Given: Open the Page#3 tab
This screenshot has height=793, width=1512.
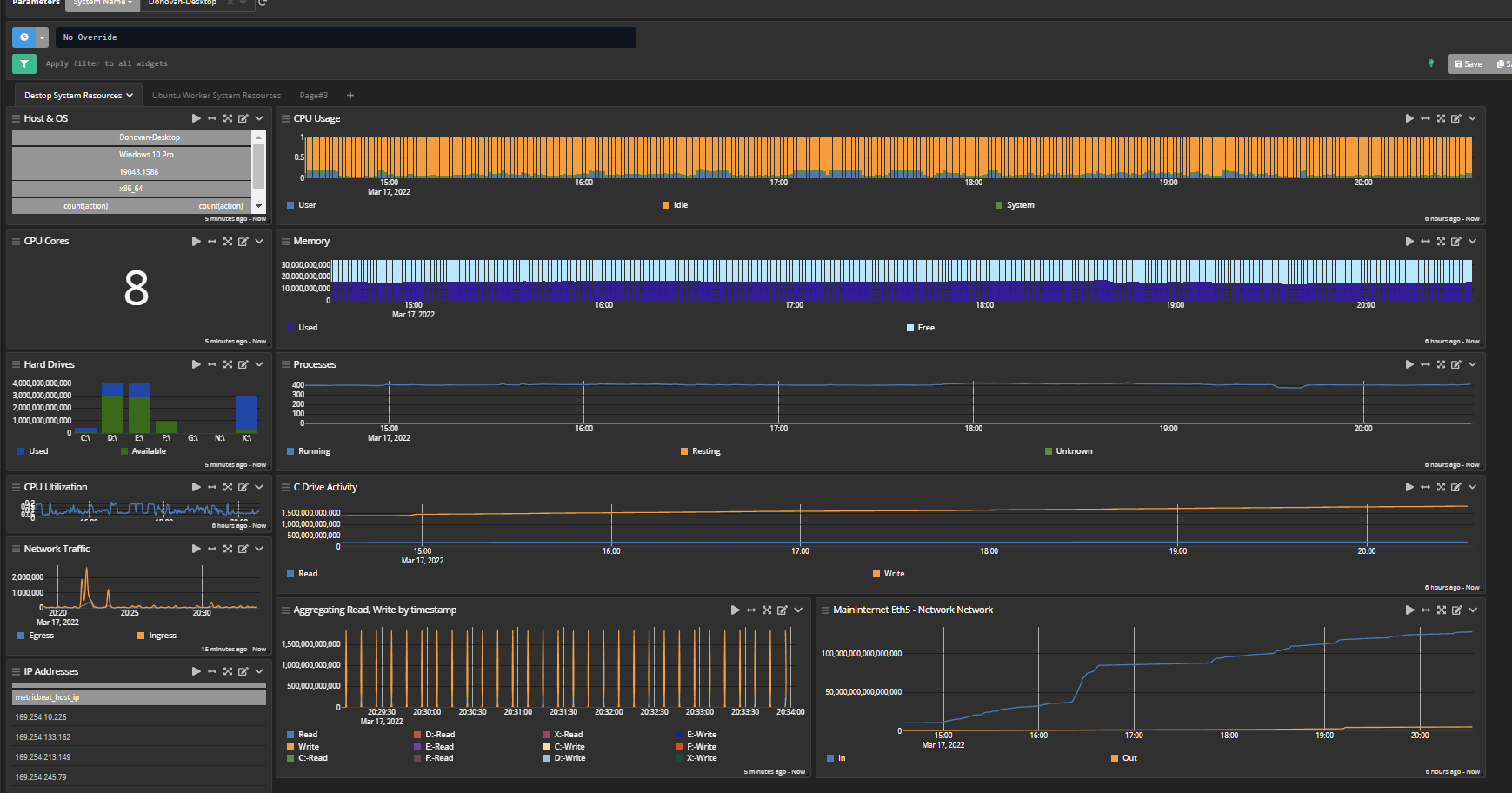Looking at the screenshot, I should (x=313, y=96).
